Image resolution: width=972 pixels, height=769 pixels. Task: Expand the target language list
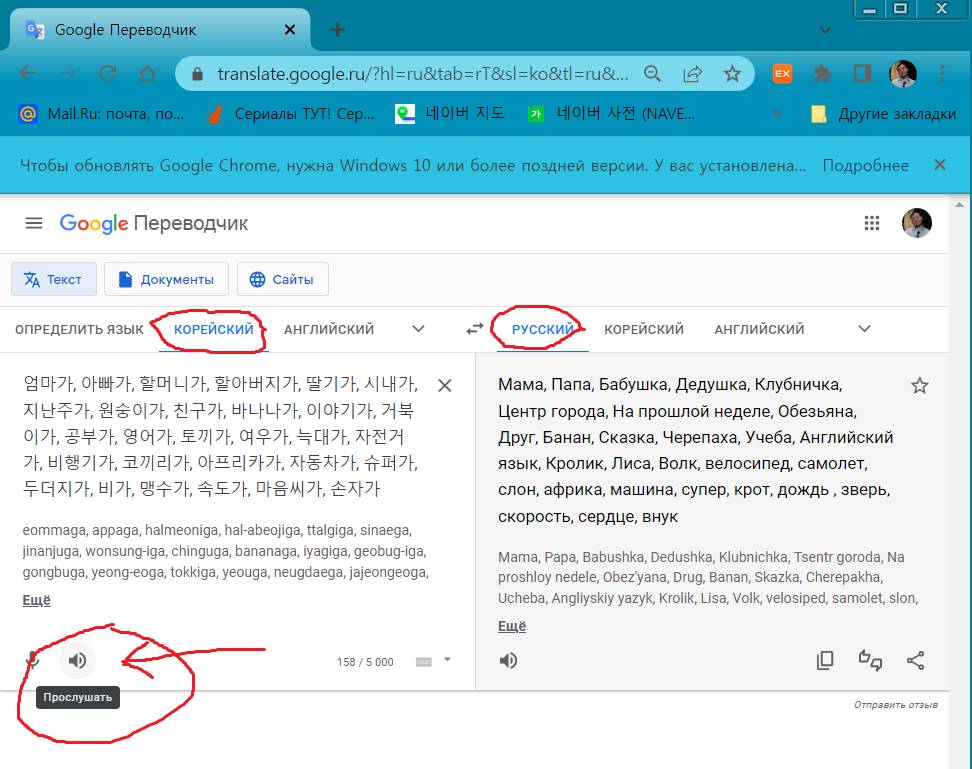865,329
